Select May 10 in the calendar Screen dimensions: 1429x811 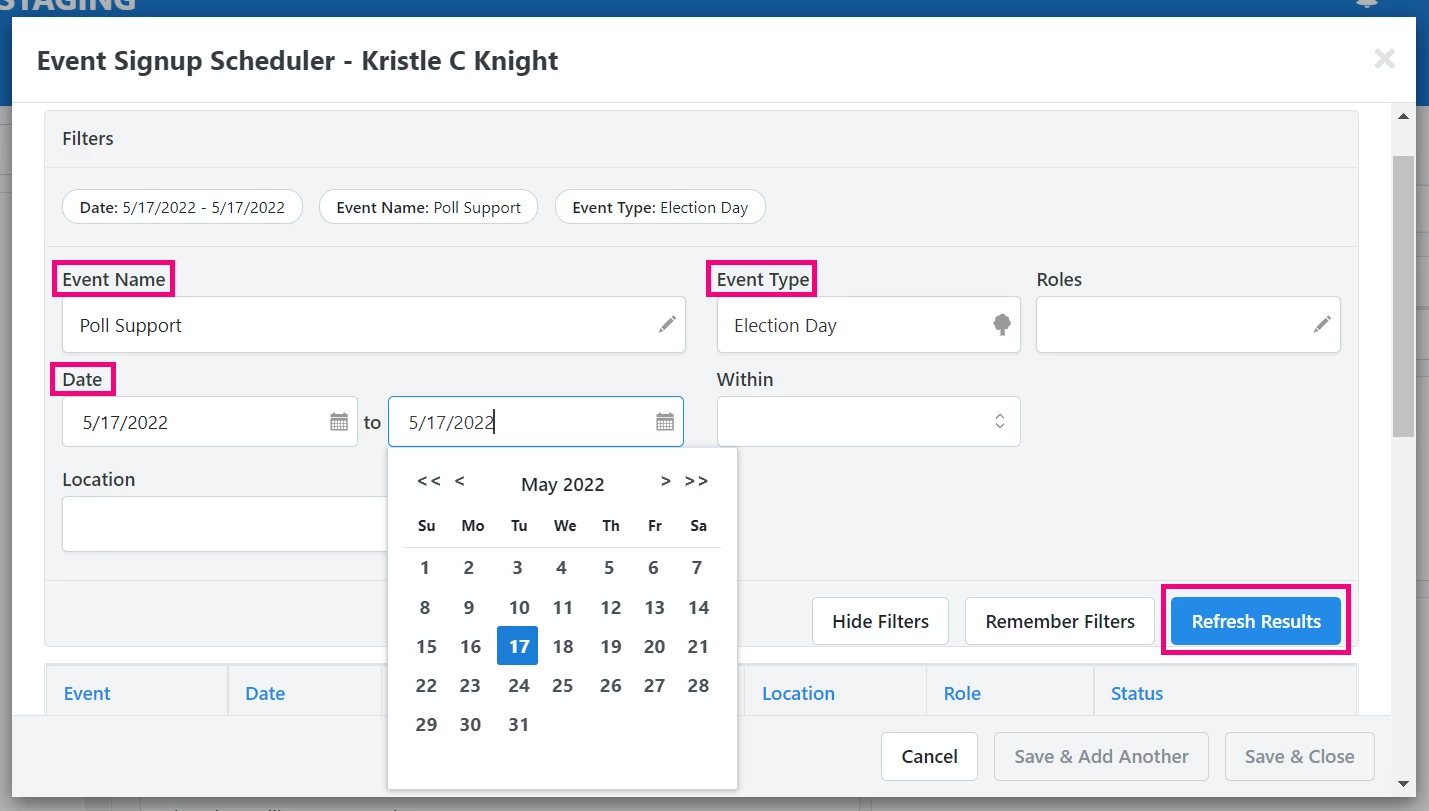click(x=518, y=607)
